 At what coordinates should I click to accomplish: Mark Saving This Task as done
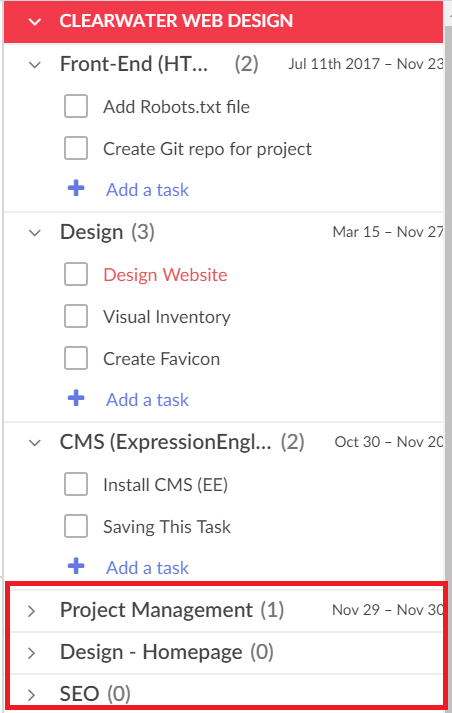pos(76,526)
